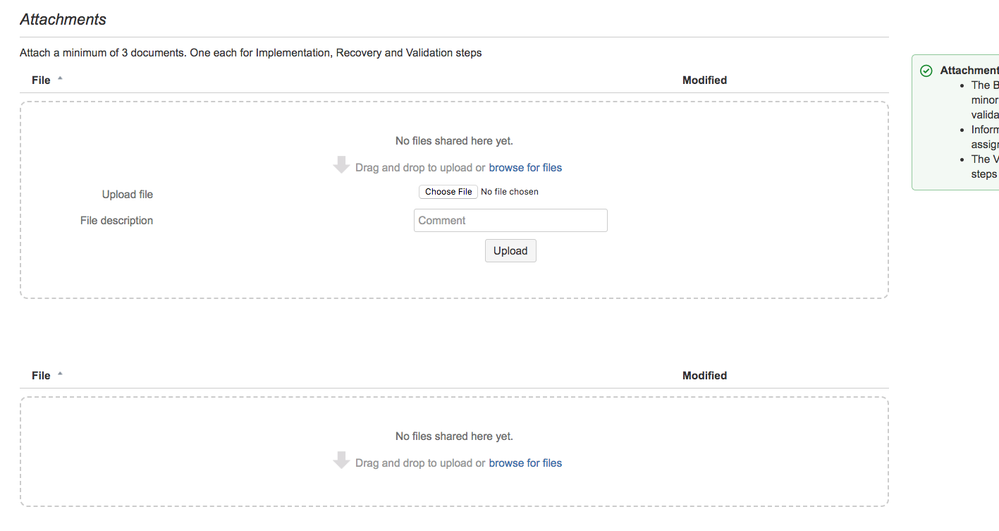Viewport: 999px width, 531px height.
Task: Sort the first table by File column header
Action: point(41,80)
